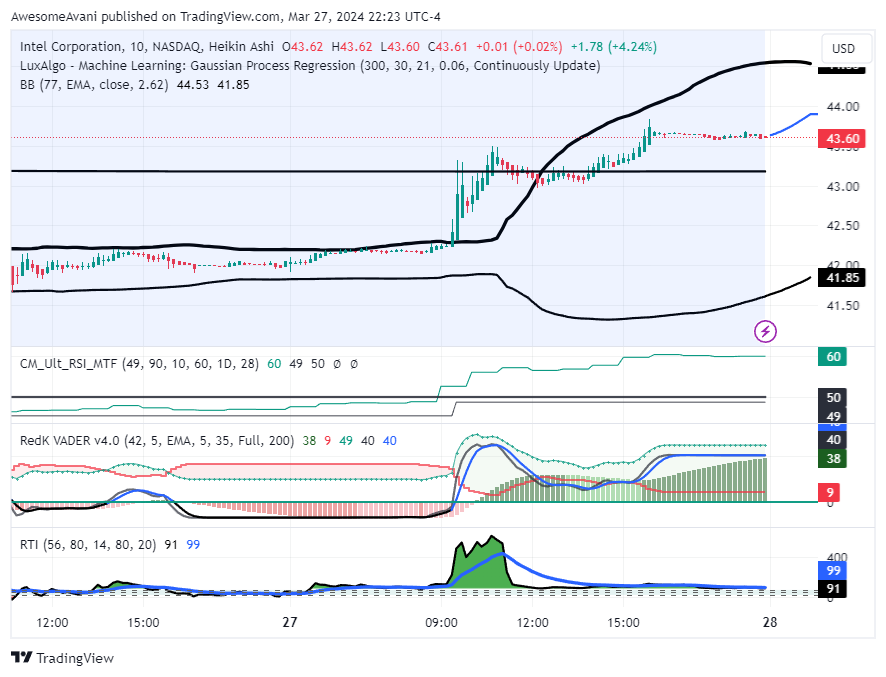886x677 pixels.
Task: Click the RedK VADER v4.0 indicator legend
Action: [157, 440]
